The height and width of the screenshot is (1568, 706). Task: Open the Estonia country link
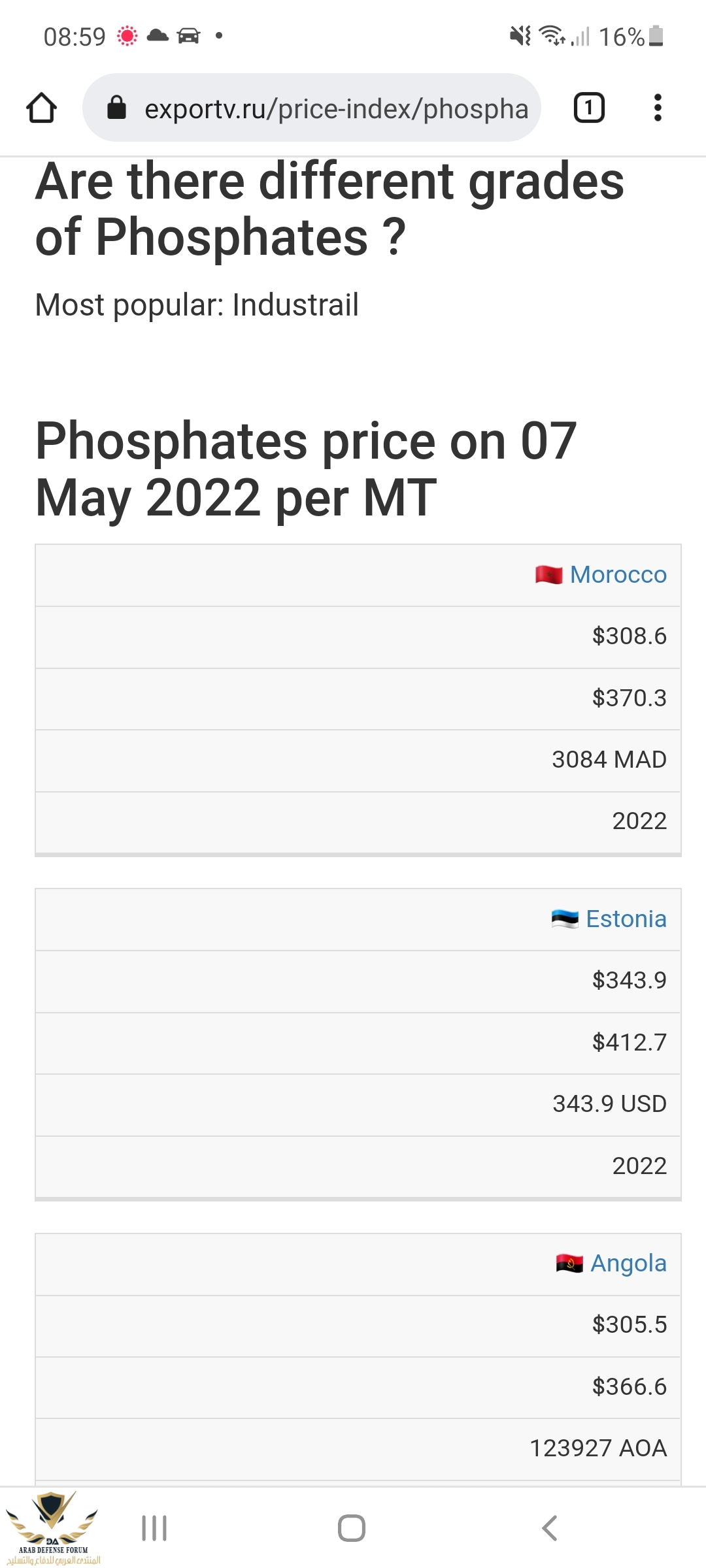pos(626,919)
